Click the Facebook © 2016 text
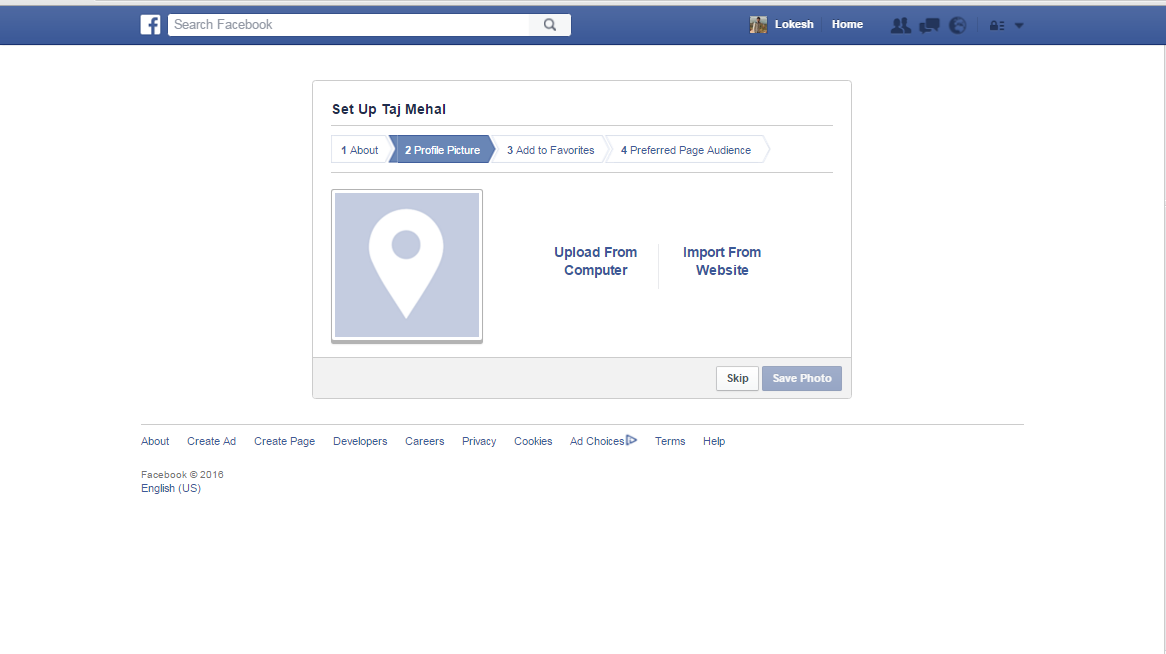Screen dimensions: 1166x654 pos(182,475)
